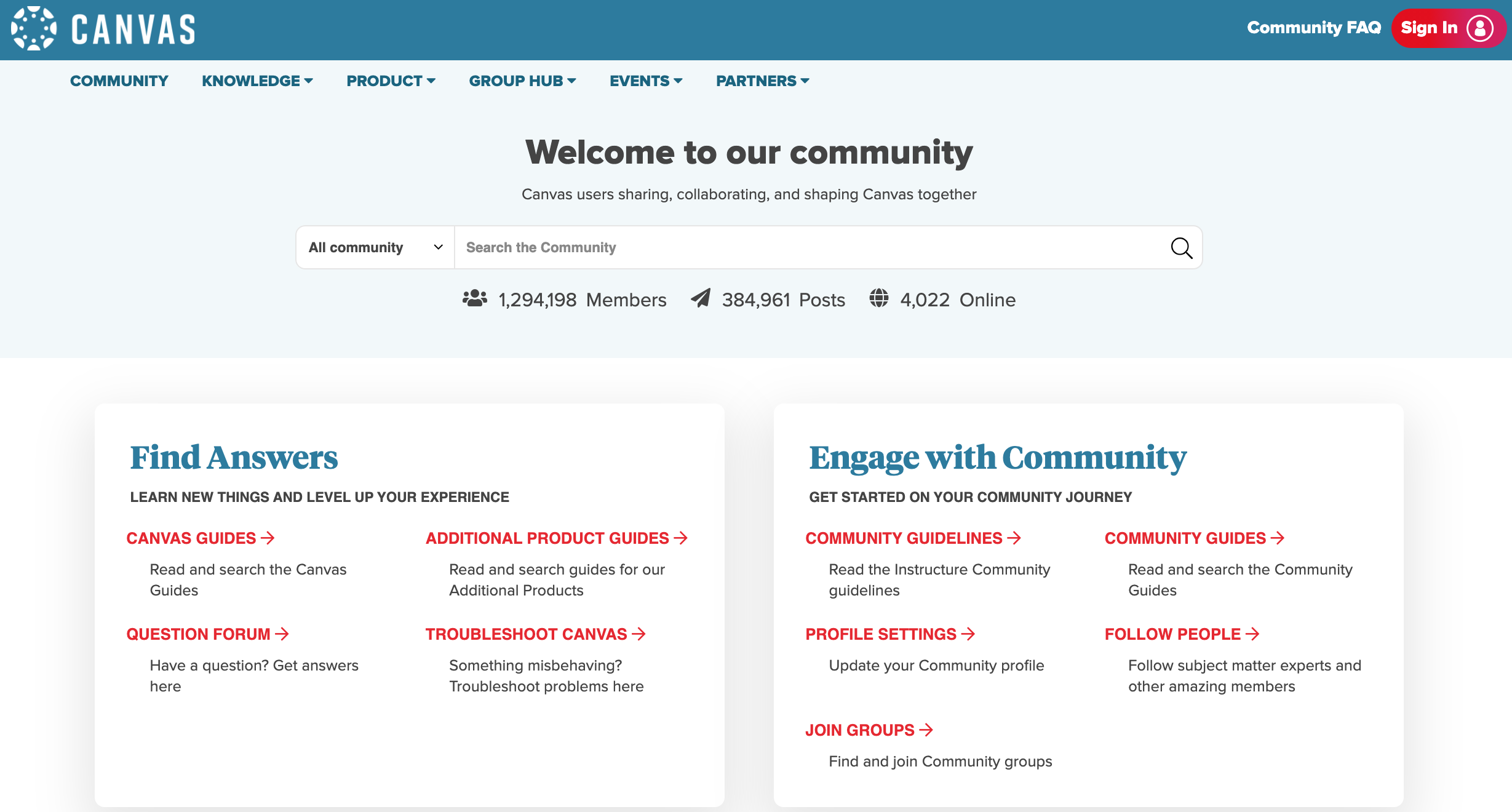Click the Members group icon

[x=474, y=299]
